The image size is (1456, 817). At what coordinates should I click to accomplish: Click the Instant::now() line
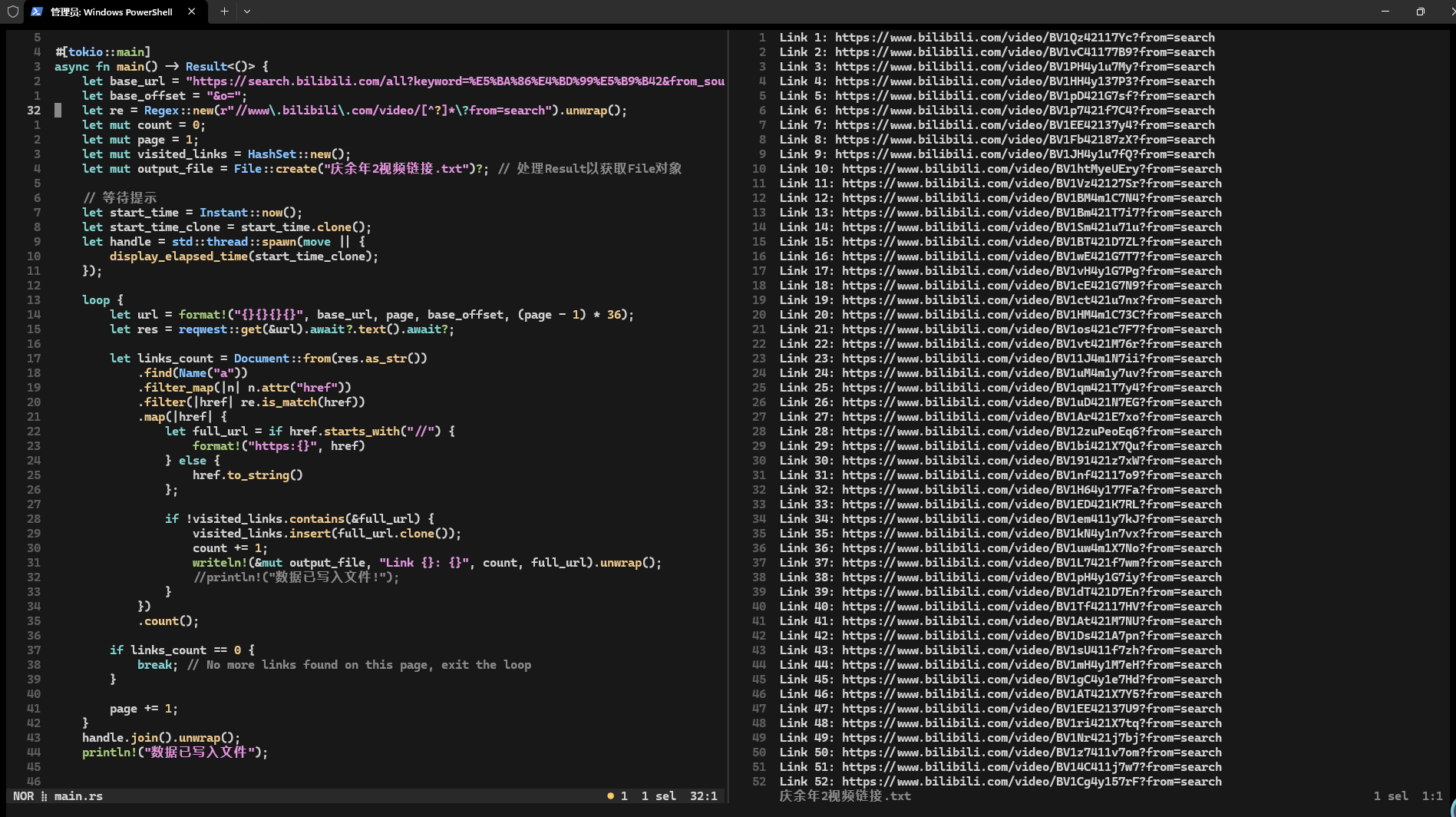(192, 213)
